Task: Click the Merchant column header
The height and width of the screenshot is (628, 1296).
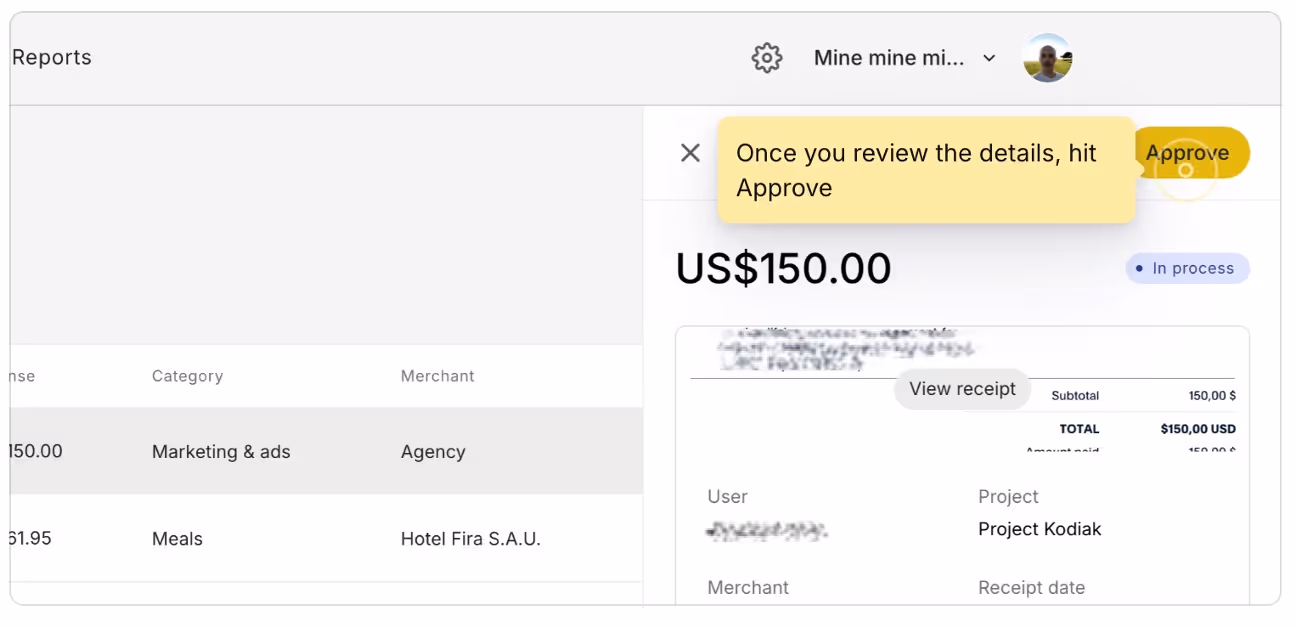Action: [x=437, y=376]
